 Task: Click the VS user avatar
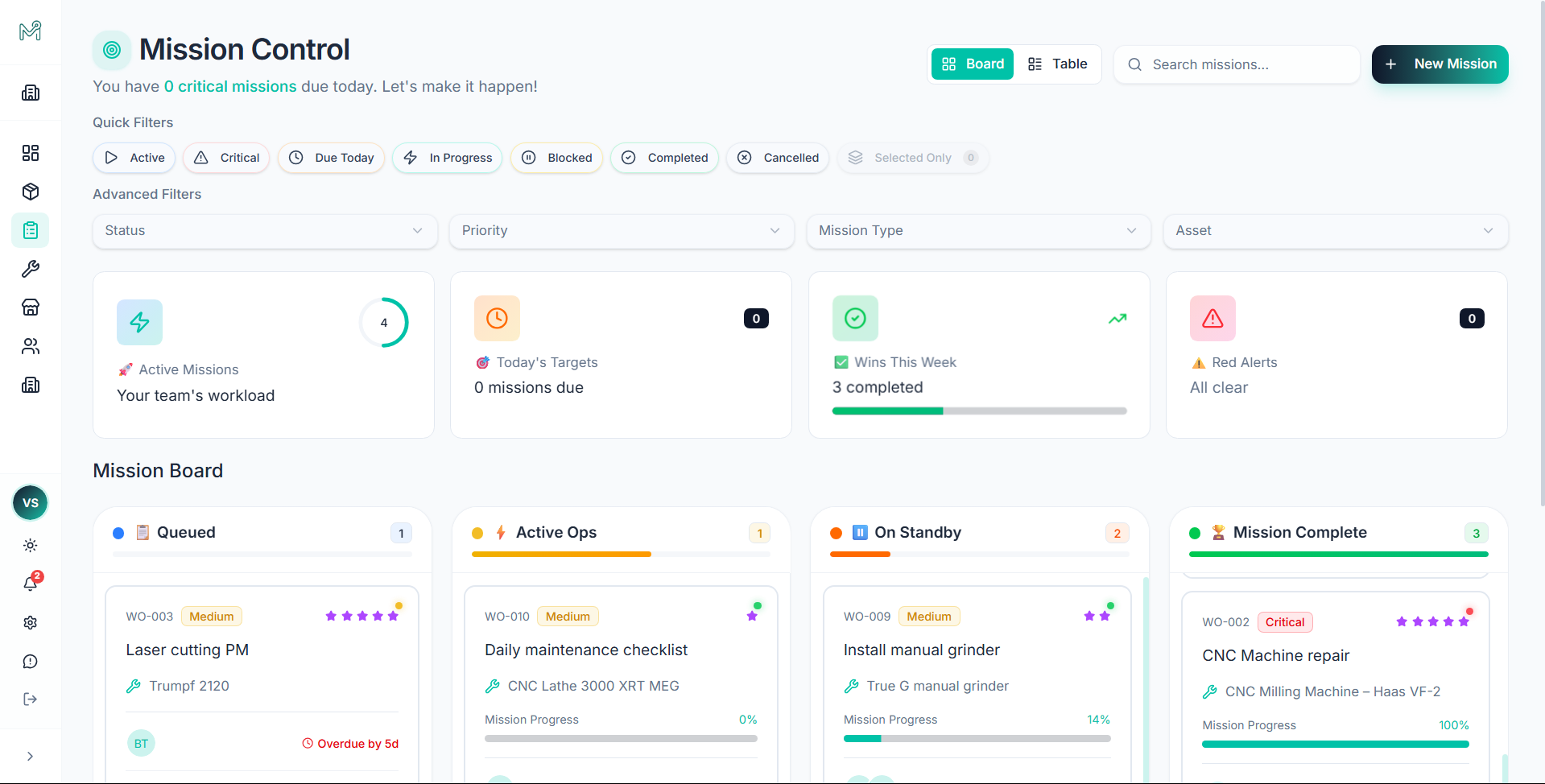click(x=31, y=503)
